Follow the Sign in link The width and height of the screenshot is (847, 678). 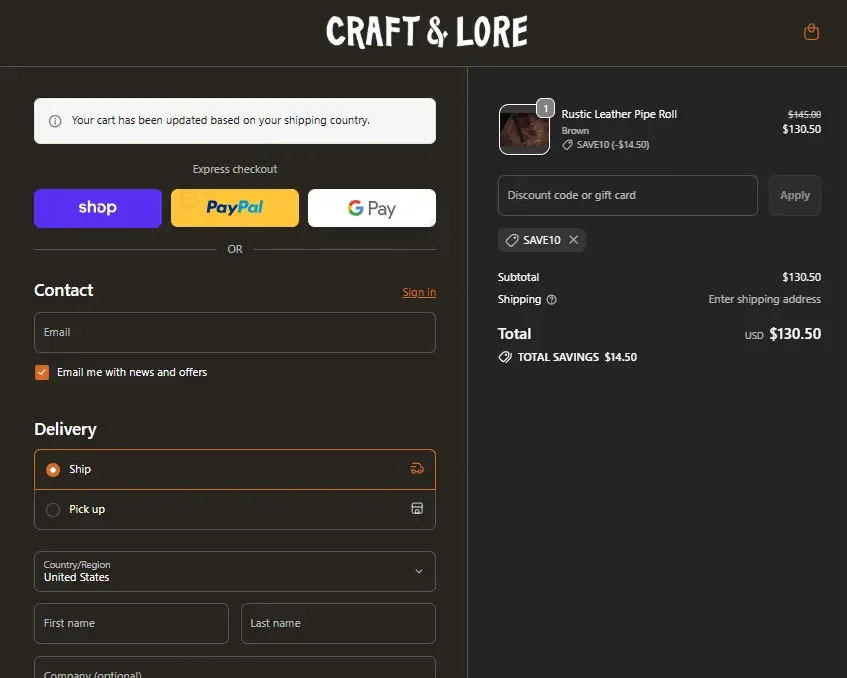[x=419, y=292]
